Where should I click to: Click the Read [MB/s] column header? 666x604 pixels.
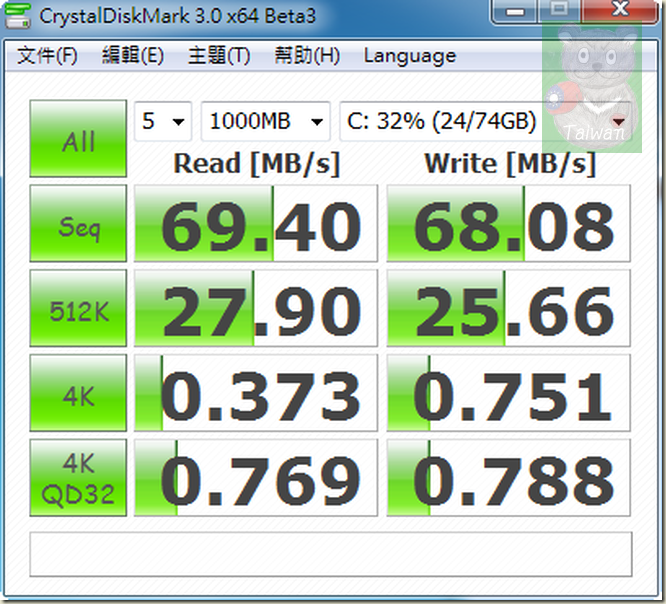click(x=257, y=164)
